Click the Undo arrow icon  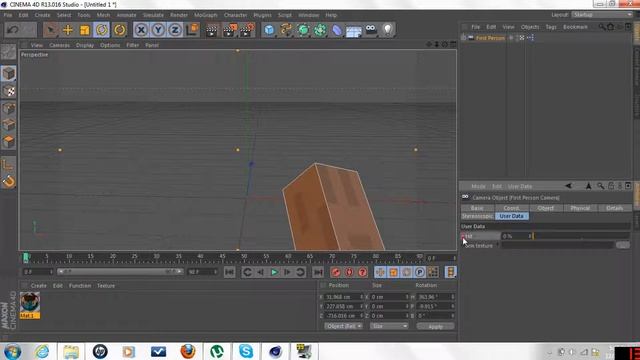click(13, 30)
